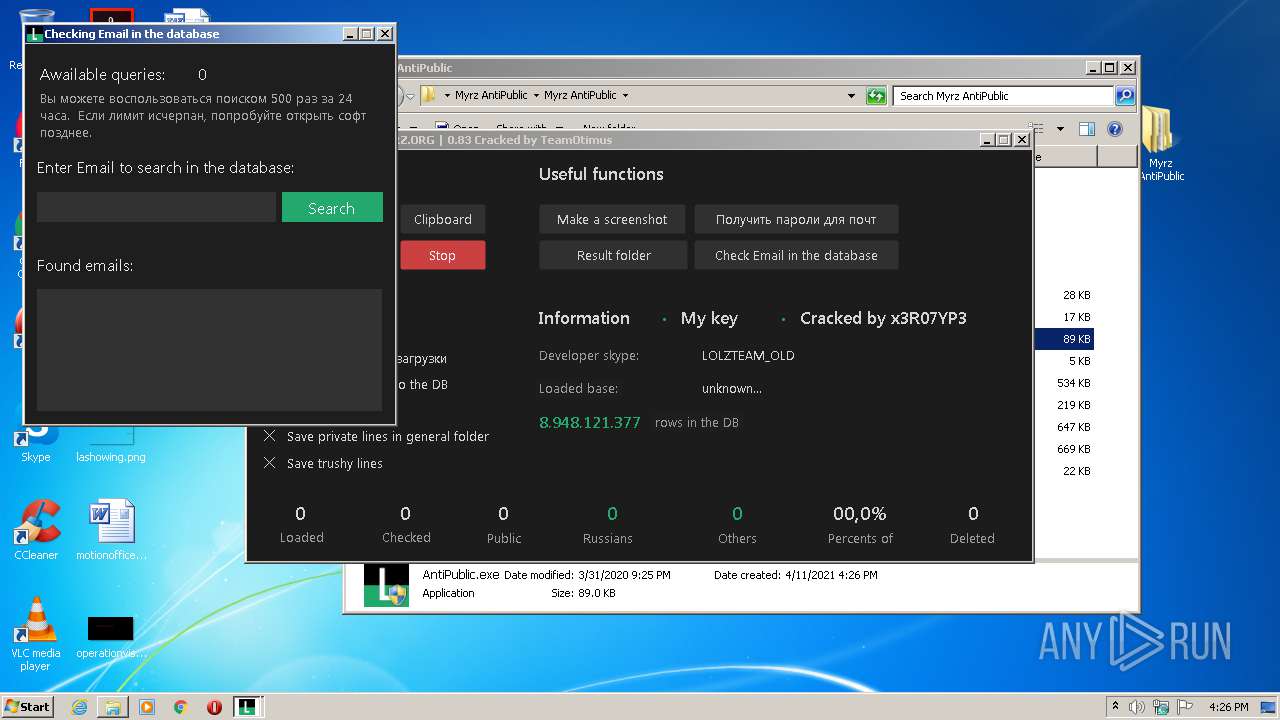
Task: Click Получить пароли для почт button
Action: pyautogui.click(x=796, y=219)
